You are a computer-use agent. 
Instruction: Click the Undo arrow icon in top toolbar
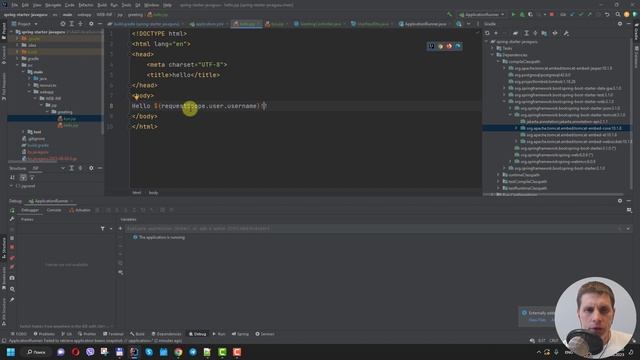coord(607,14)
